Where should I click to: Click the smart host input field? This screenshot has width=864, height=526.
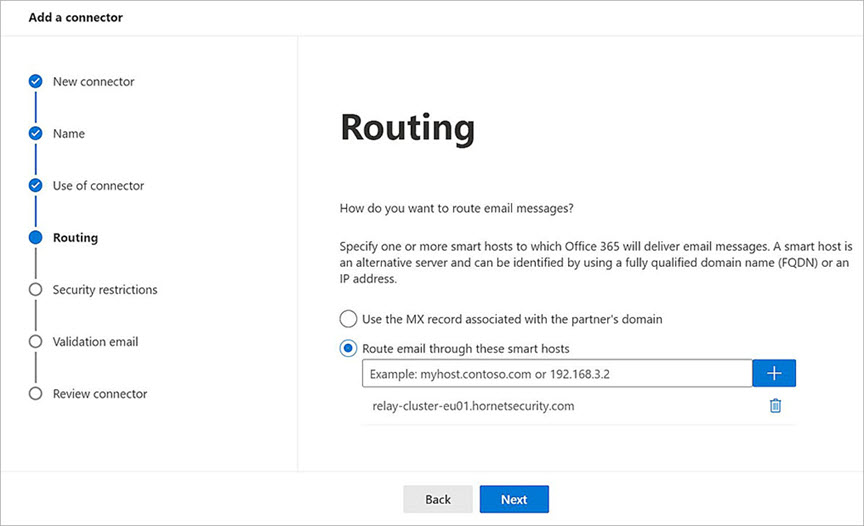(557, 373)
